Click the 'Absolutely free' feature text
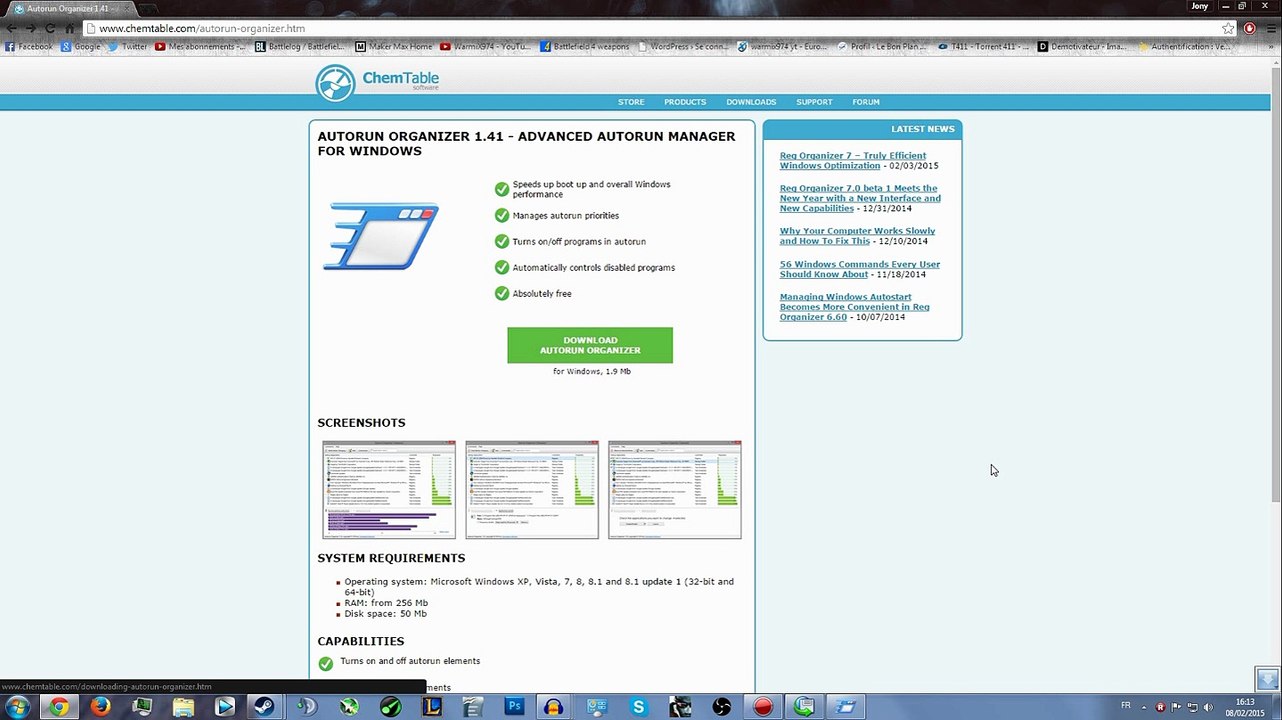 542,294
